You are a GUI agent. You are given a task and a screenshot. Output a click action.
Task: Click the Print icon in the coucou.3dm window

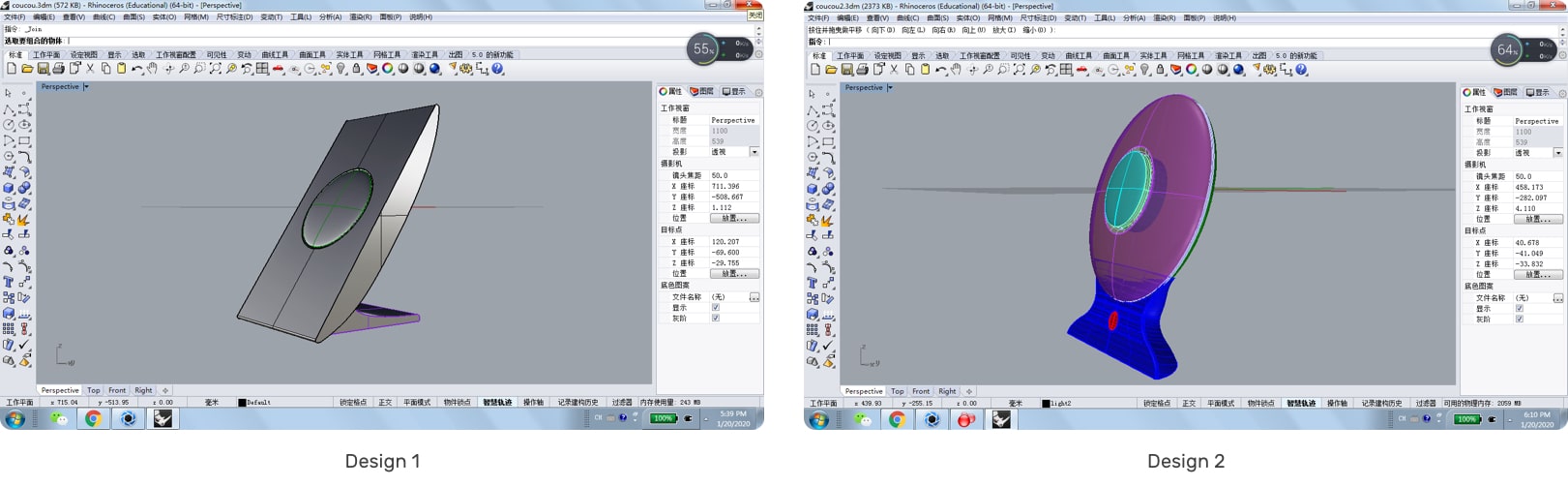coord(58,69)
